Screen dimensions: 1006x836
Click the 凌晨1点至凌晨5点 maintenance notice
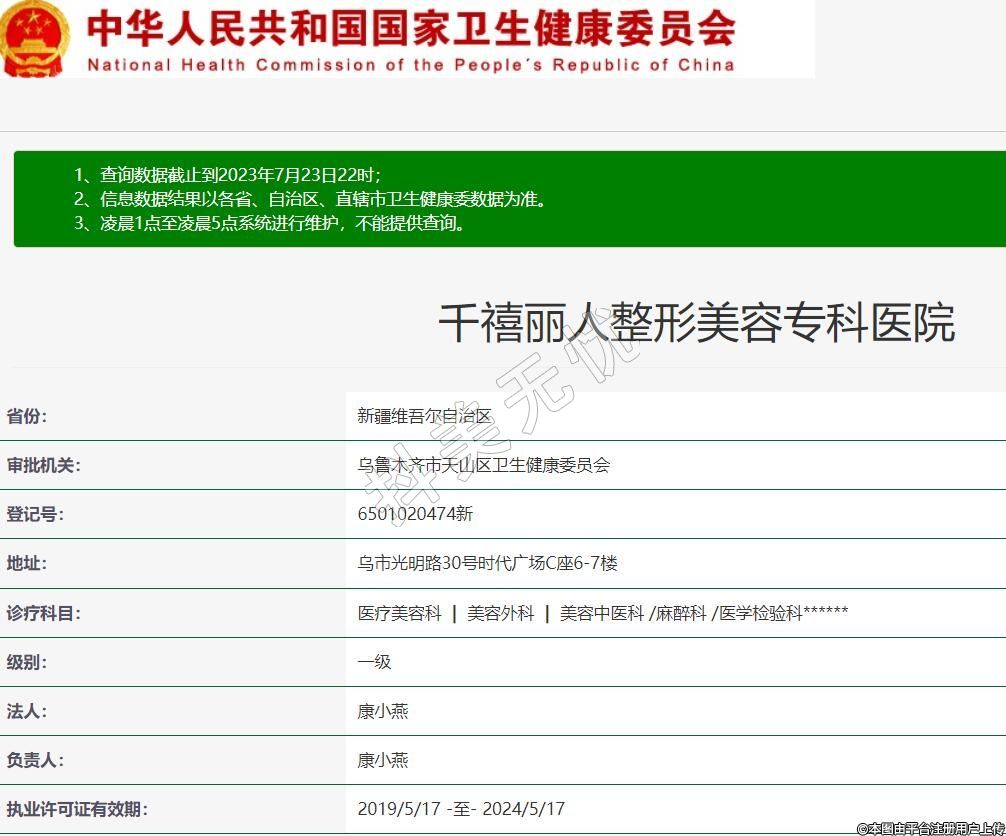pyautogui.click(x=269, y=223)
